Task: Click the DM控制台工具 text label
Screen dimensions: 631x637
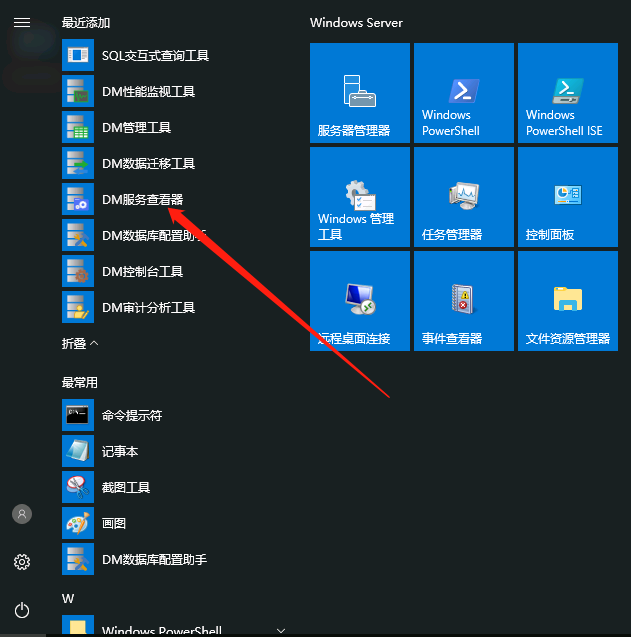Action: tap(142, 271)
